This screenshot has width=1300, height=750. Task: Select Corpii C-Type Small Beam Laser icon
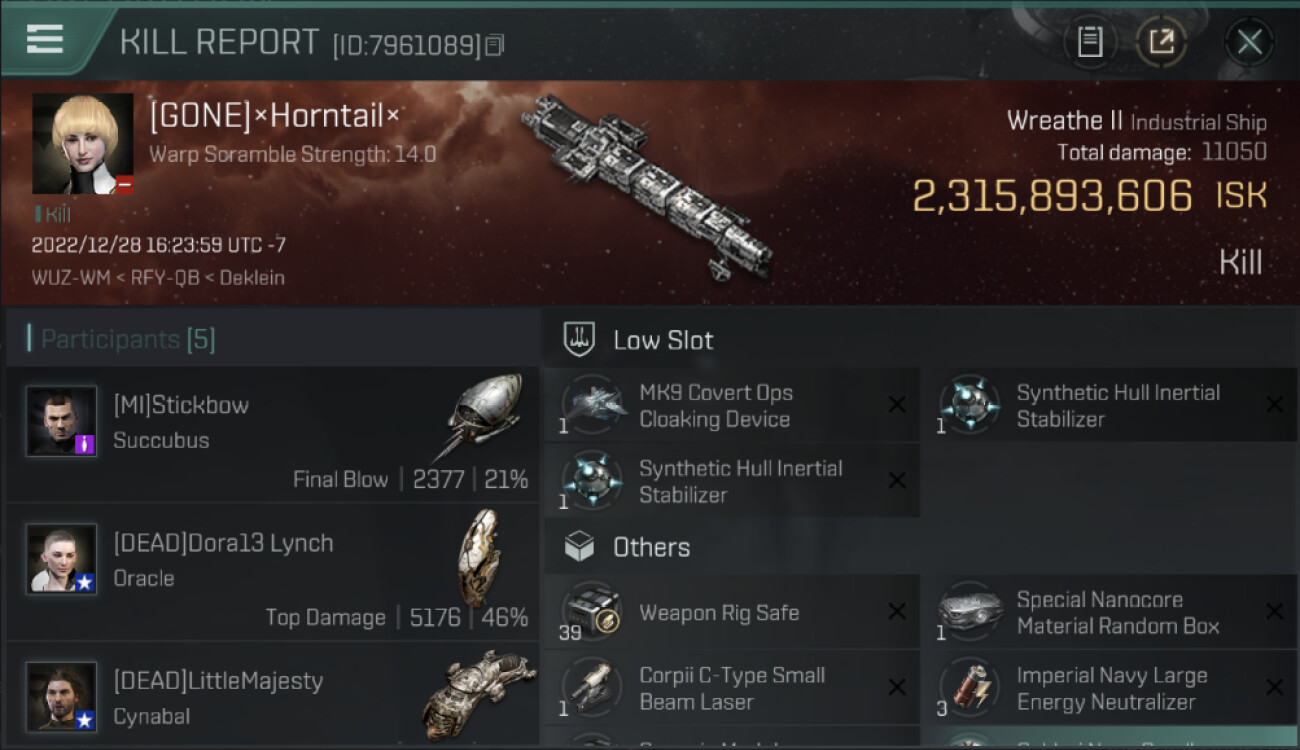[594, 688]
